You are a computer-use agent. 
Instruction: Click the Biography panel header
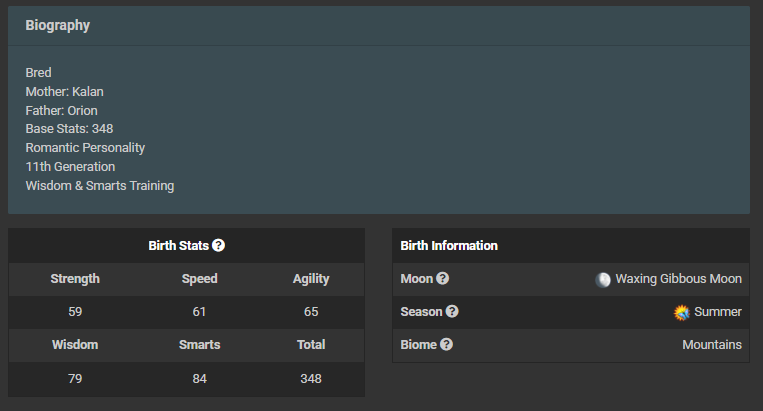379,26
